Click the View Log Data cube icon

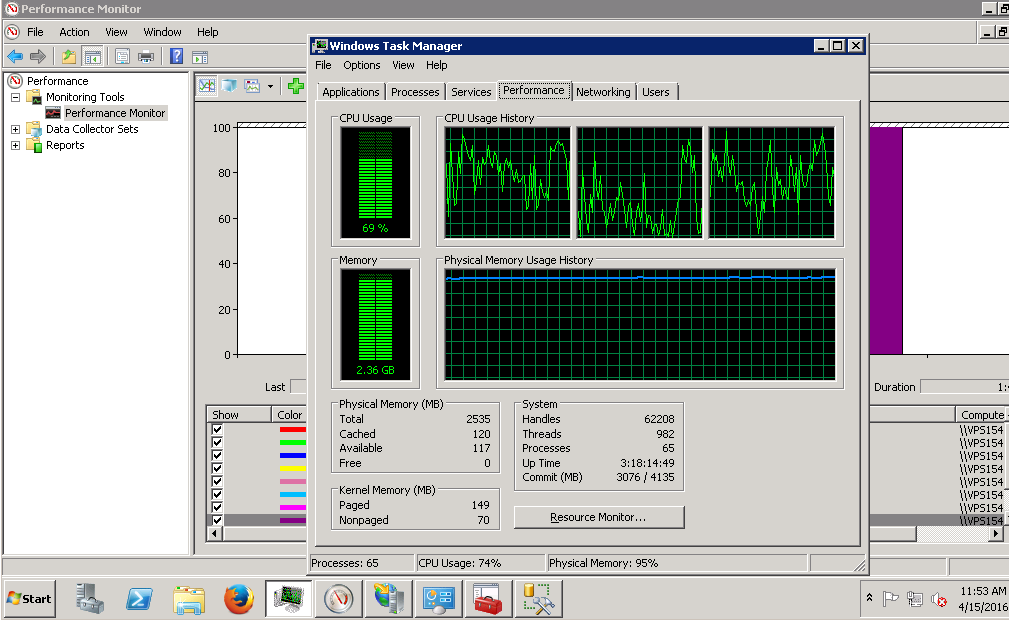point(229,86)
